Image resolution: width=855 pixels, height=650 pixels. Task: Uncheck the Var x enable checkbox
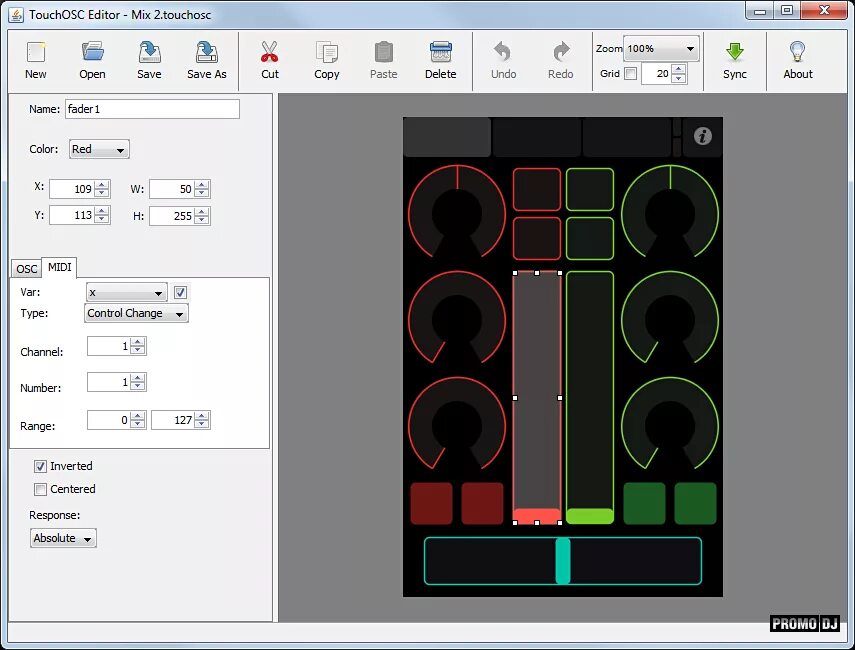[180, 293]
